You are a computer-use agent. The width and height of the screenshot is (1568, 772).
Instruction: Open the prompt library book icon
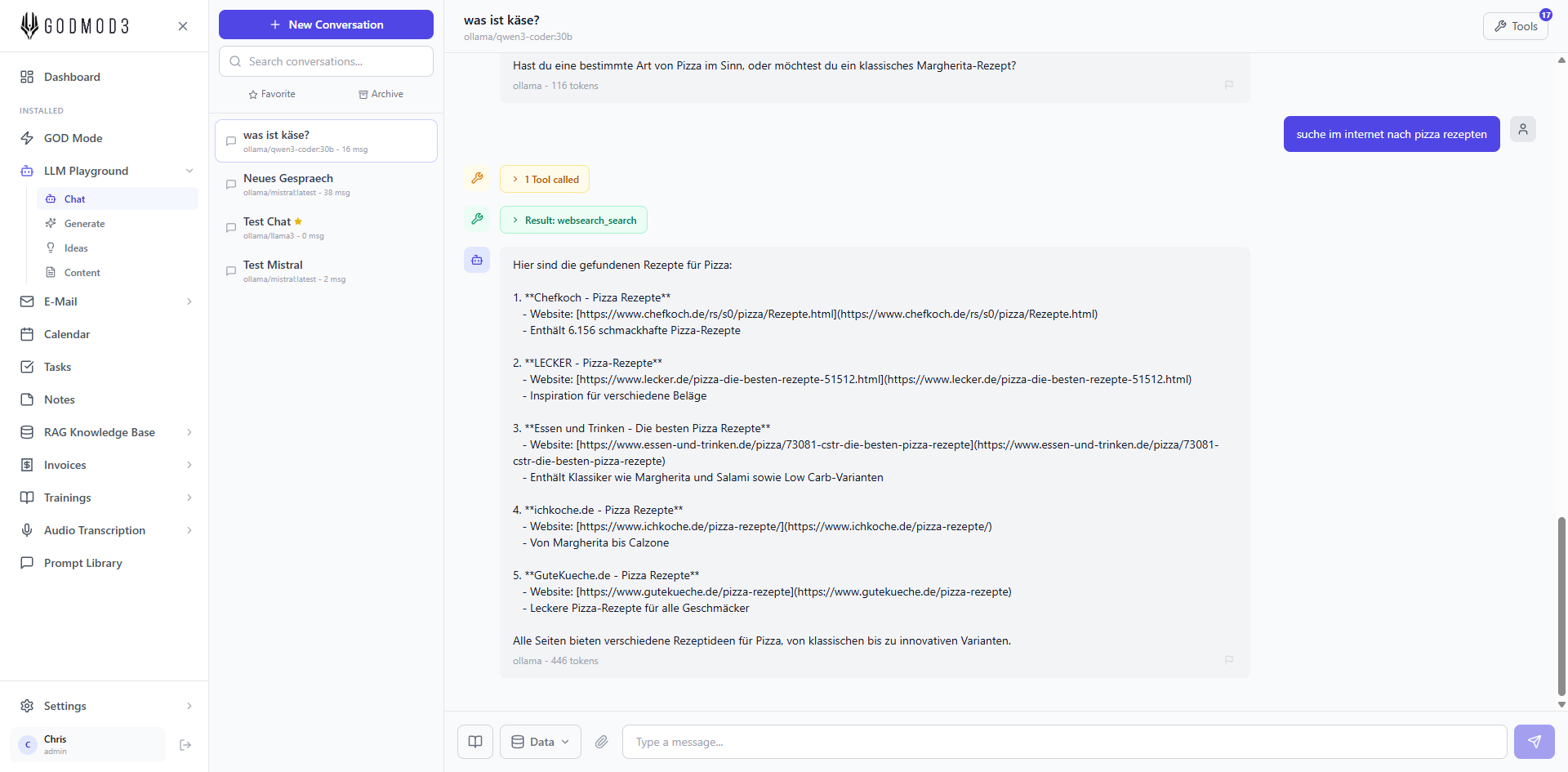[x=475, y=742]
